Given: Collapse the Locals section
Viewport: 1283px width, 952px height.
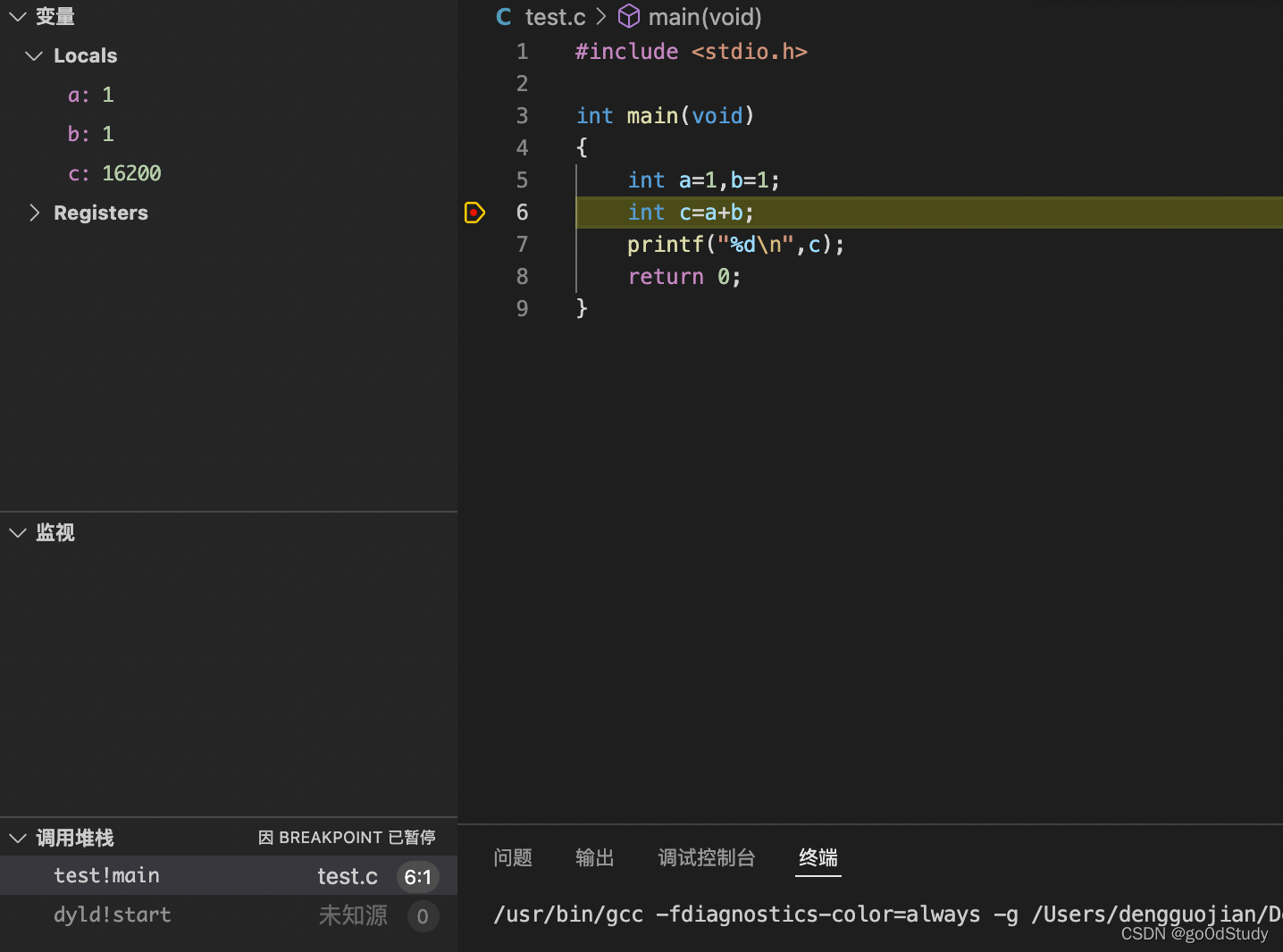Looking at the screenshot, I should (x=34, y=55).
